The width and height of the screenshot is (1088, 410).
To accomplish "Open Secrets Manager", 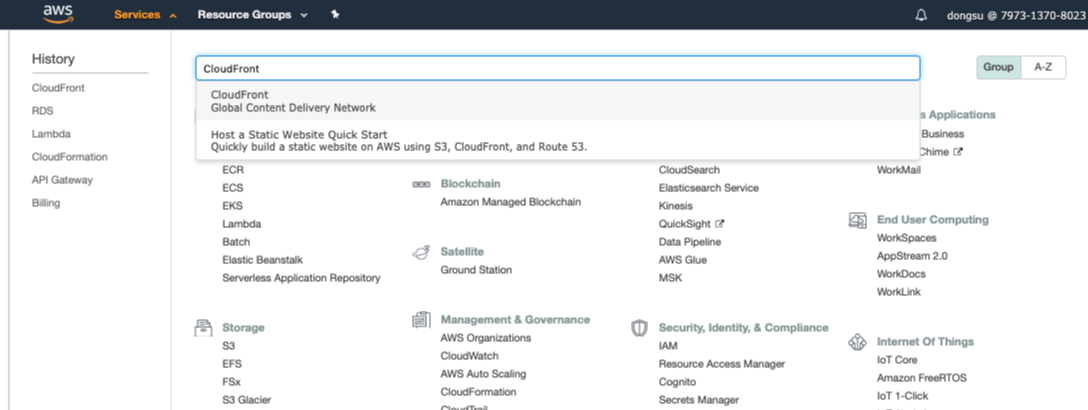I will pyautogui.click(x=699, y=400).
